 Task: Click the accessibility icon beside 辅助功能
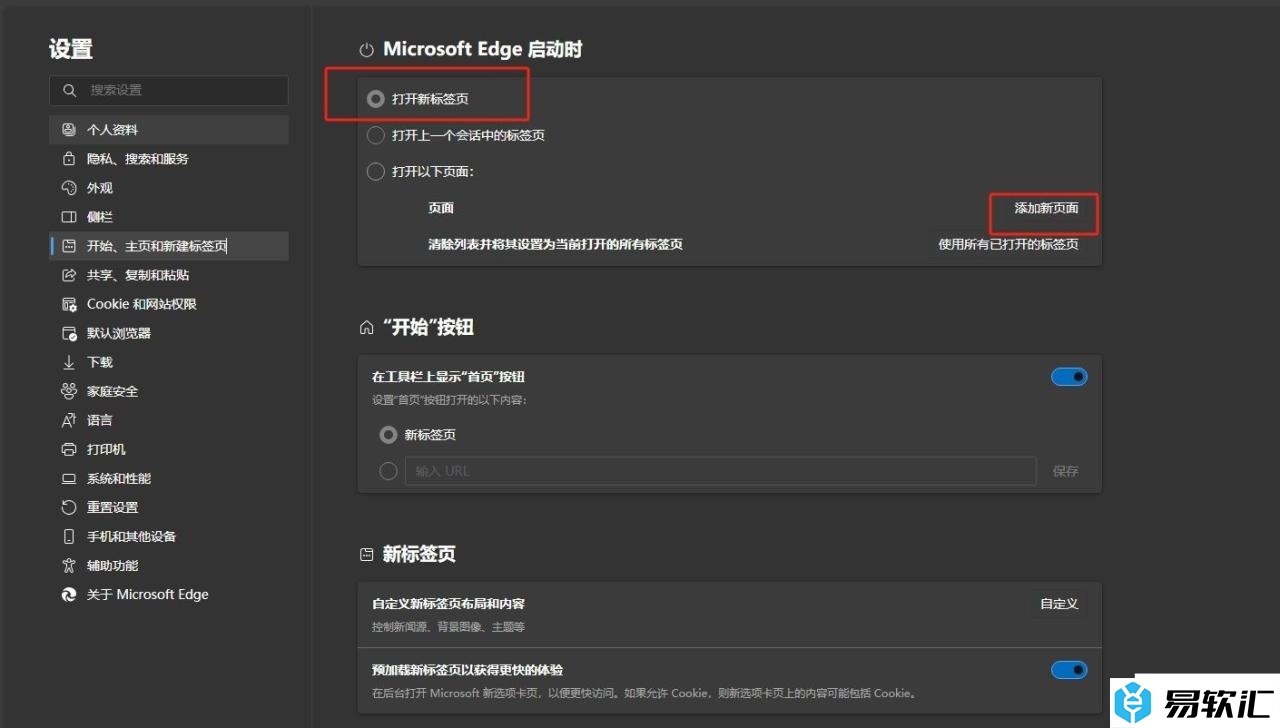[x=69, y=565]
